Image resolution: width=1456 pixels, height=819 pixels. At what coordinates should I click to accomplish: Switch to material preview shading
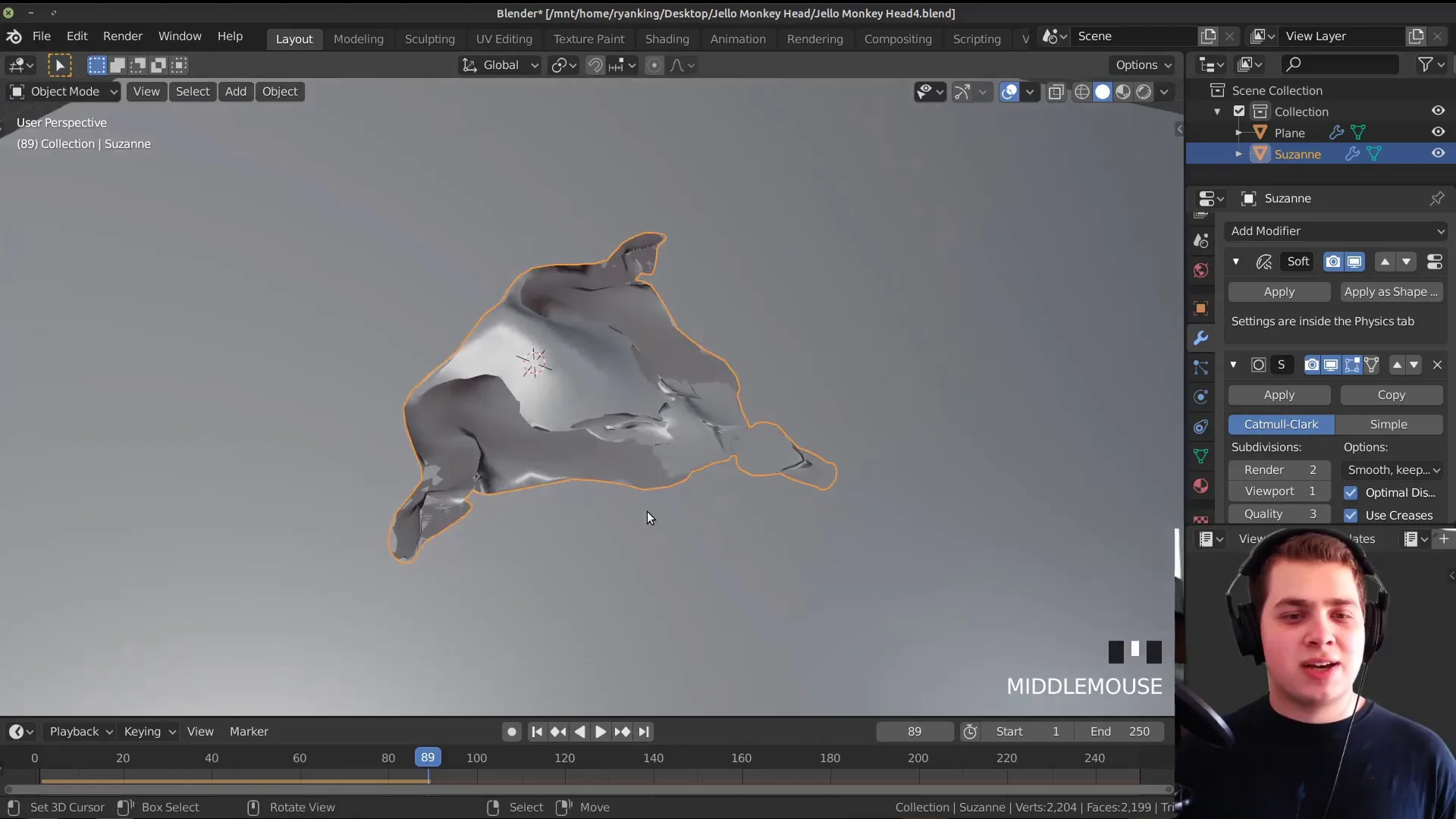(1123, 93)
